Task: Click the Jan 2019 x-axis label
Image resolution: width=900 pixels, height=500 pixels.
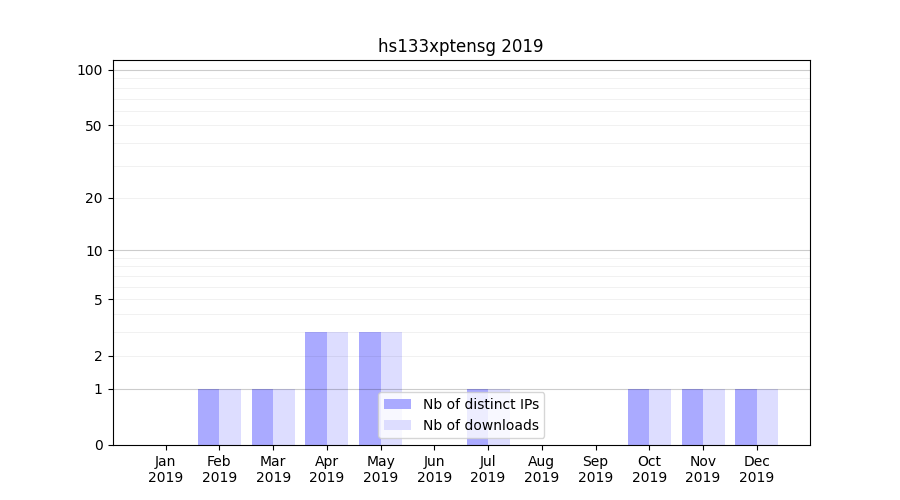Action: pyautogui.click(x=166, y=469)
